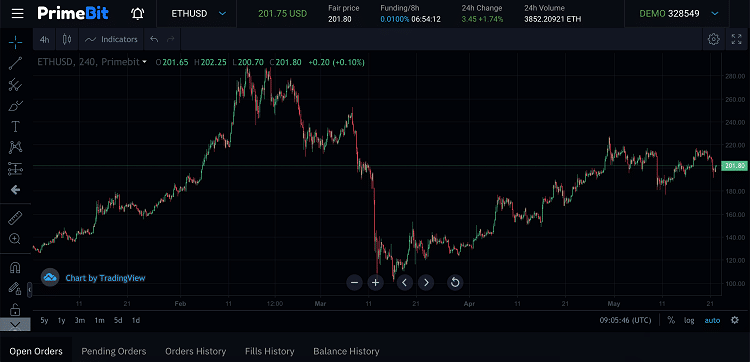Toggle percentage scale mode
This screenshot has height=362, width=750.
click(x=671, y=320)
